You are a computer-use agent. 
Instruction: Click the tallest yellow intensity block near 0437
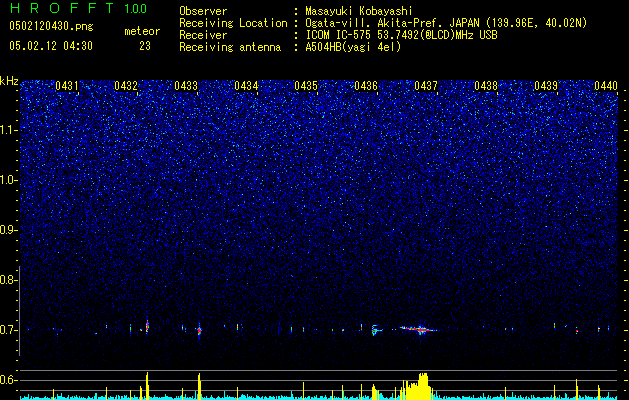[x=423, y=386]
